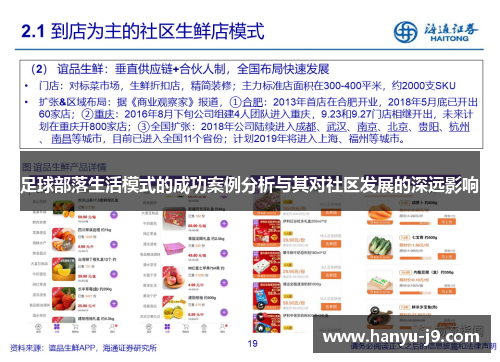Click the Haitong Securities logo
Image resolution: width=500 pixels, height=362 pixels.
(x=436, y=32)
